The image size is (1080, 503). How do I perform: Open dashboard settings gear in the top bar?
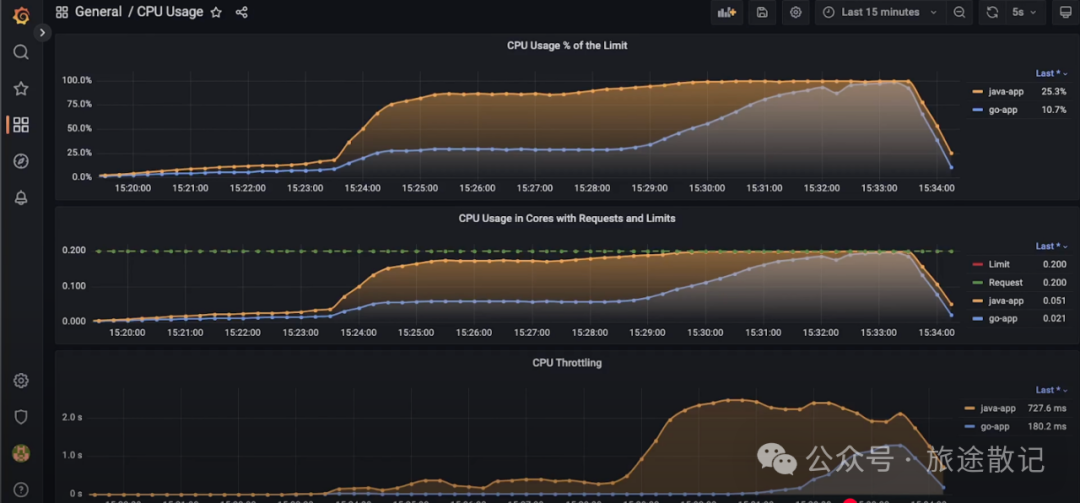pos(796,12)
